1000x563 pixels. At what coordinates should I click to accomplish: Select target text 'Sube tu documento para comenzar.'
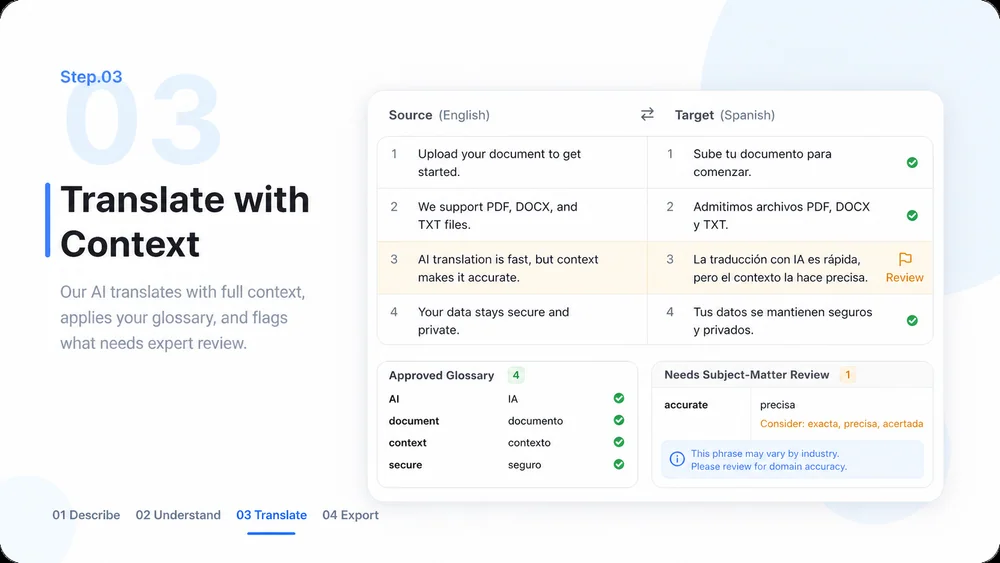tap(762, 163)
